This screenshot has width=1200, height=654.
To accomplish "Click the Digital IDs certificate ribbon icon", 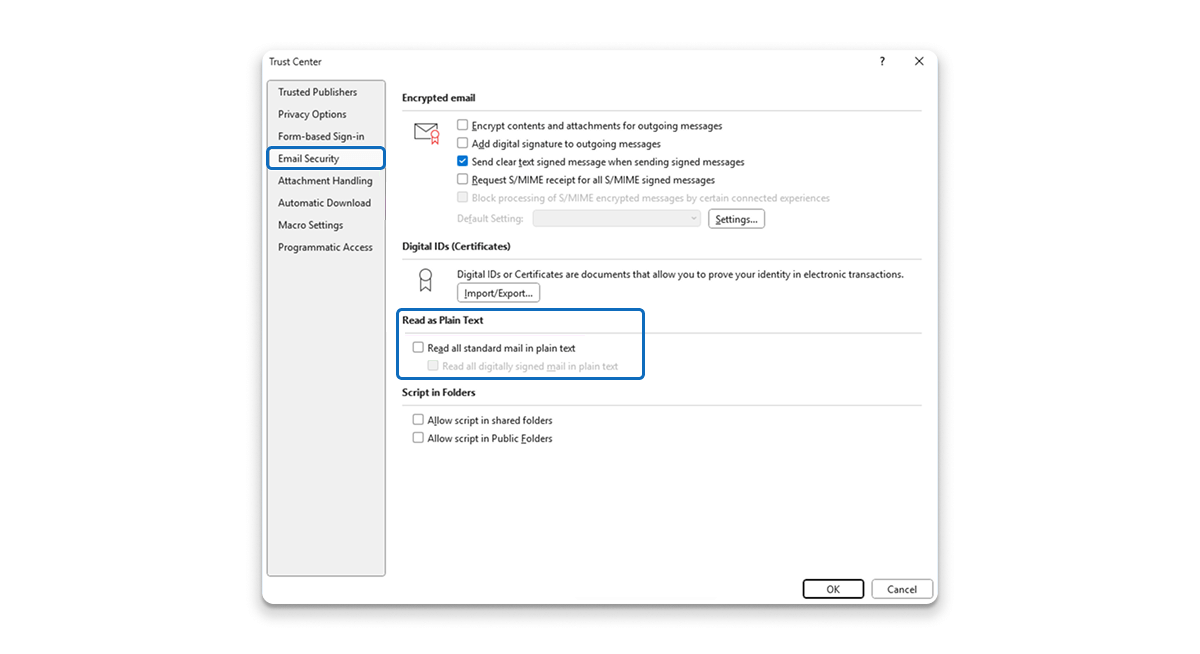I will coord(427,281).
